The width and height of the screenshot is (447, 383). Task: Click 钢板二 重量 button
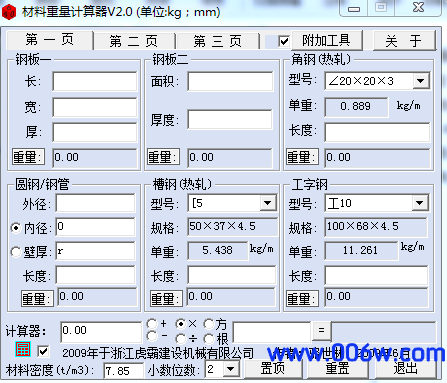tap(163, 157)
